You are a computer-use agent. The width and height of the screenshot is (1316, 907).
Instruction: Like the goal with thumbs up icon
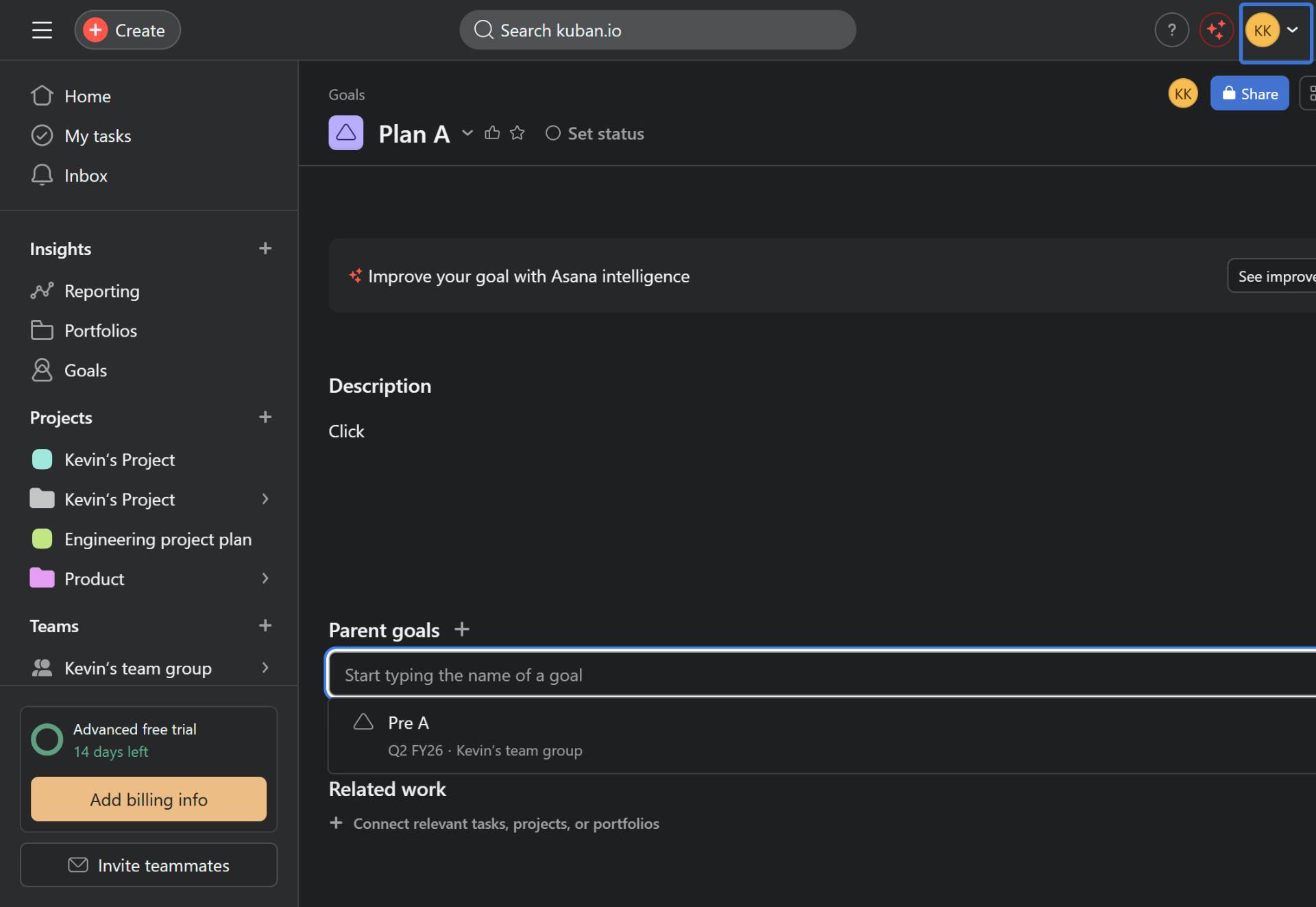click(492, 133)
